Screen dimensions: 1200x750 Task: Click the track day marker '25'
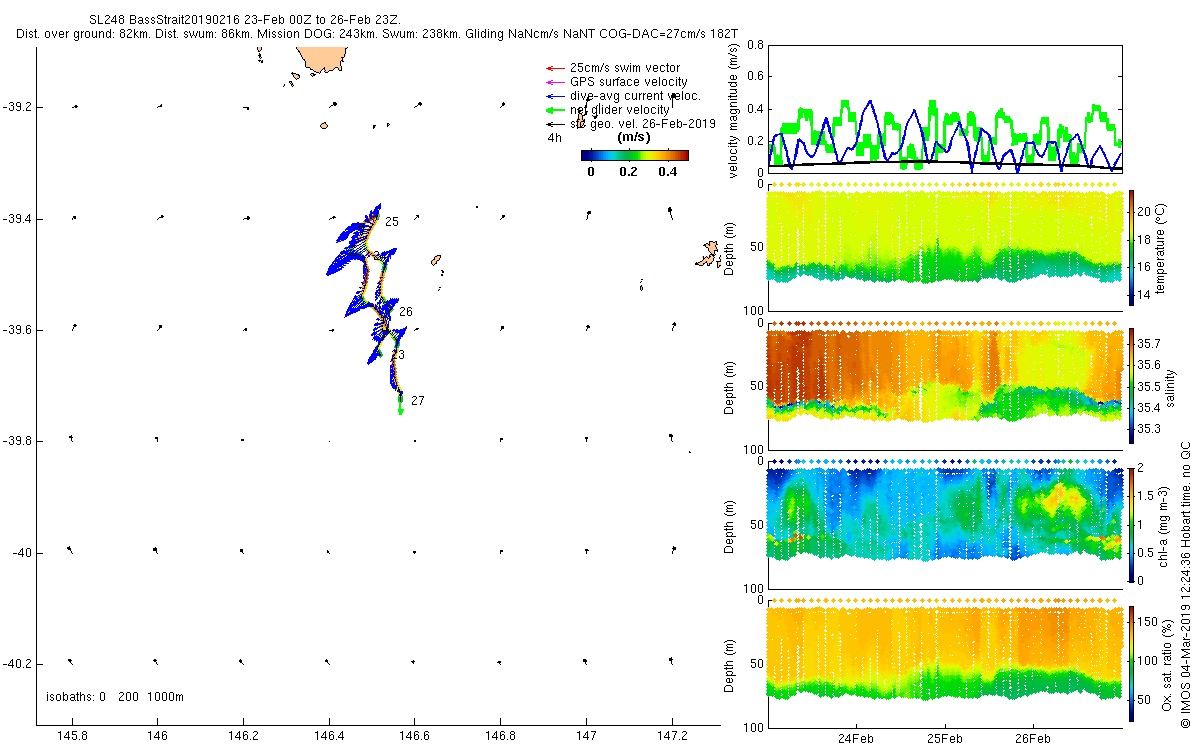point(392,222)
